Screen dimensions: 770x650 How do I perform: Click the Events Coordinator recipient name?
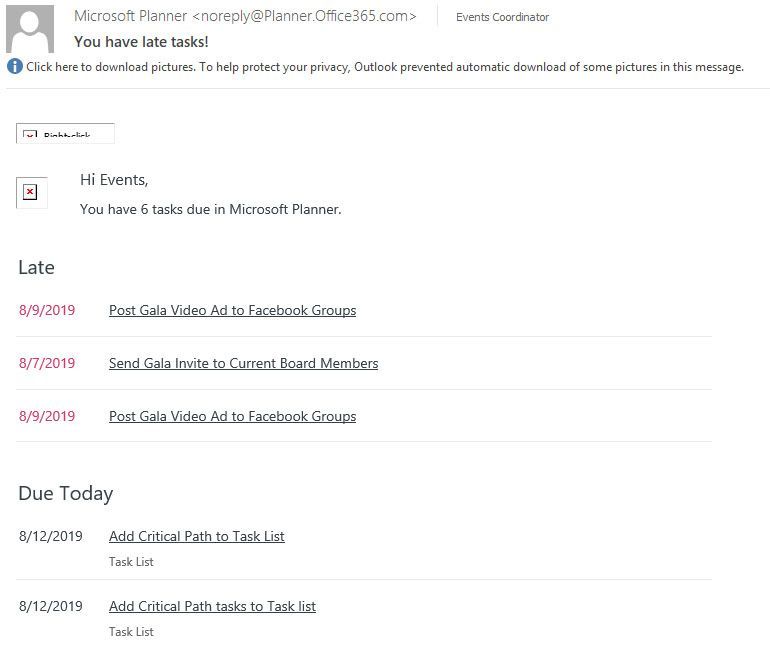[502, 17]
